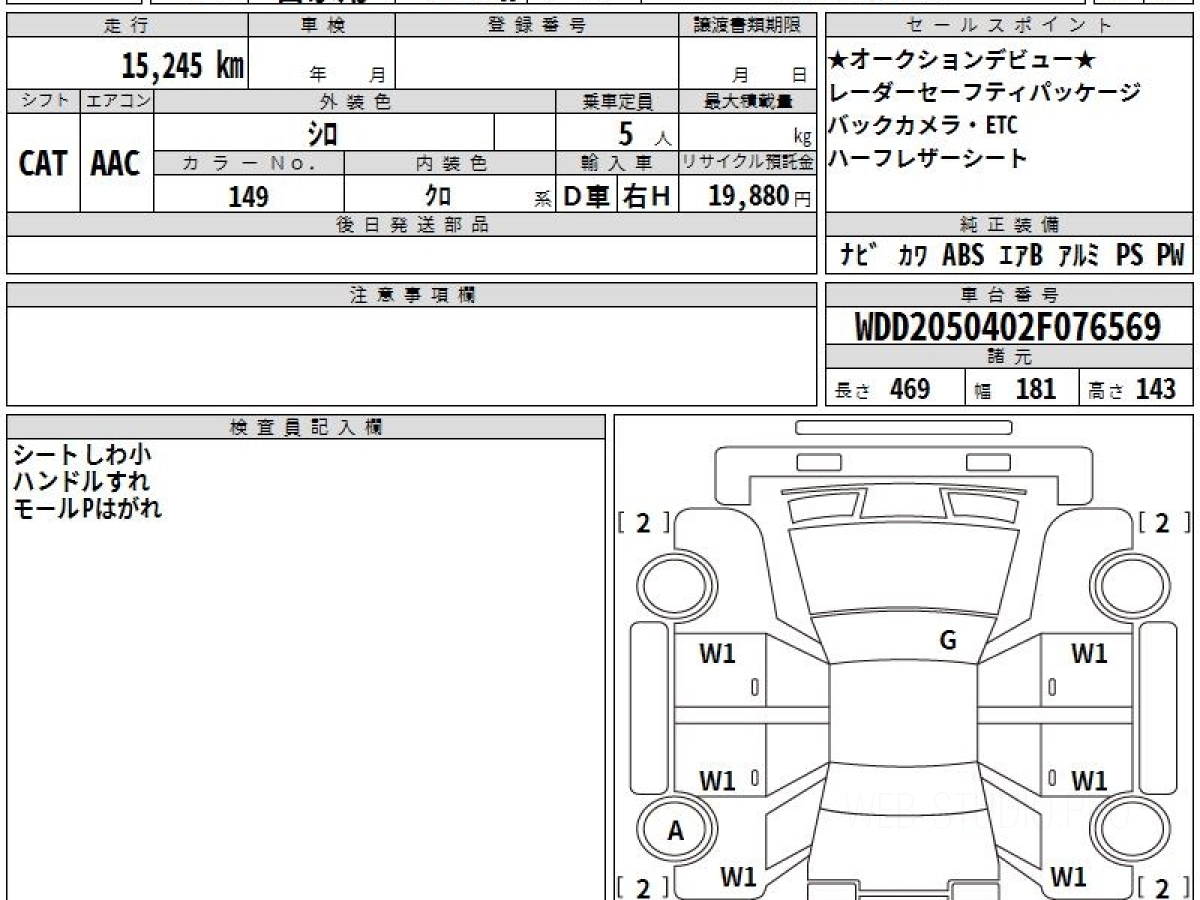
Task: Select the AAC air conditioner value
Action: pyautogui.click(x=117, y=163)
